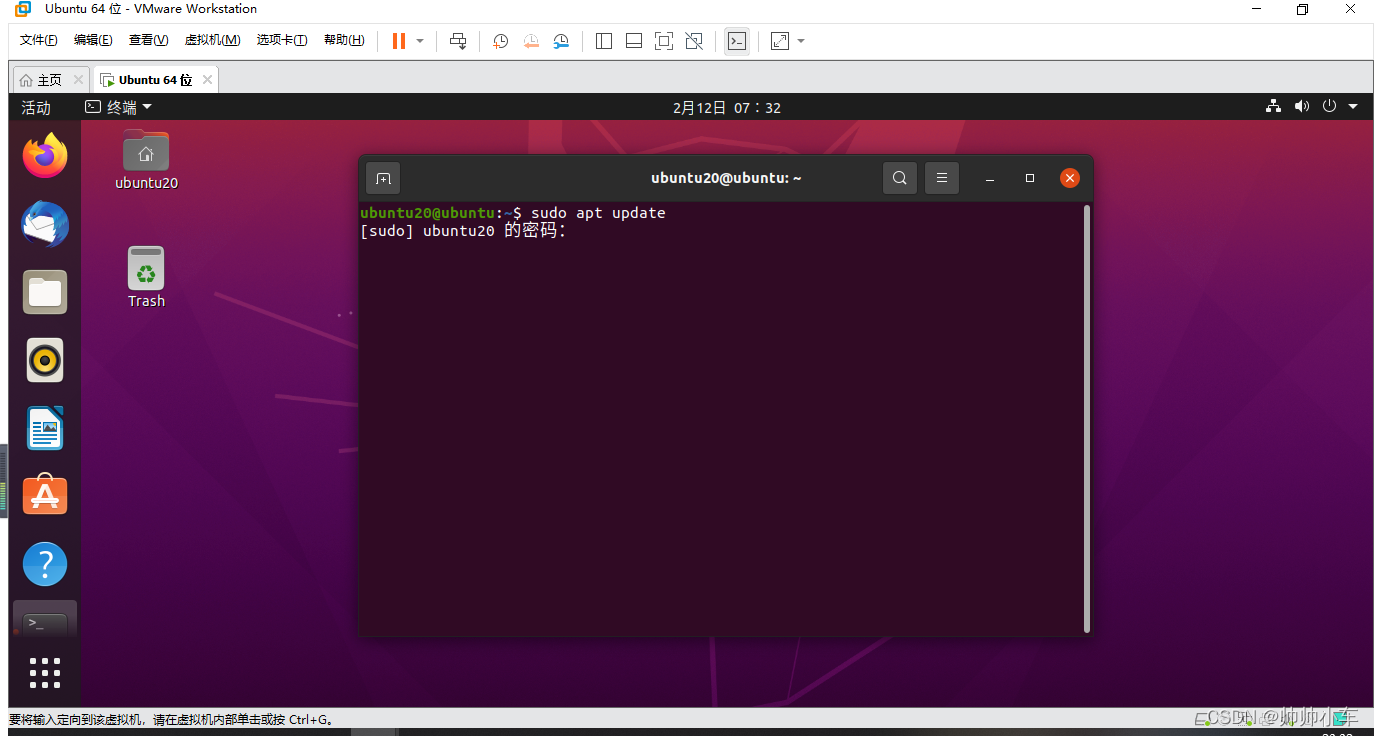Click the search icon in terminal header

[900, 178]
